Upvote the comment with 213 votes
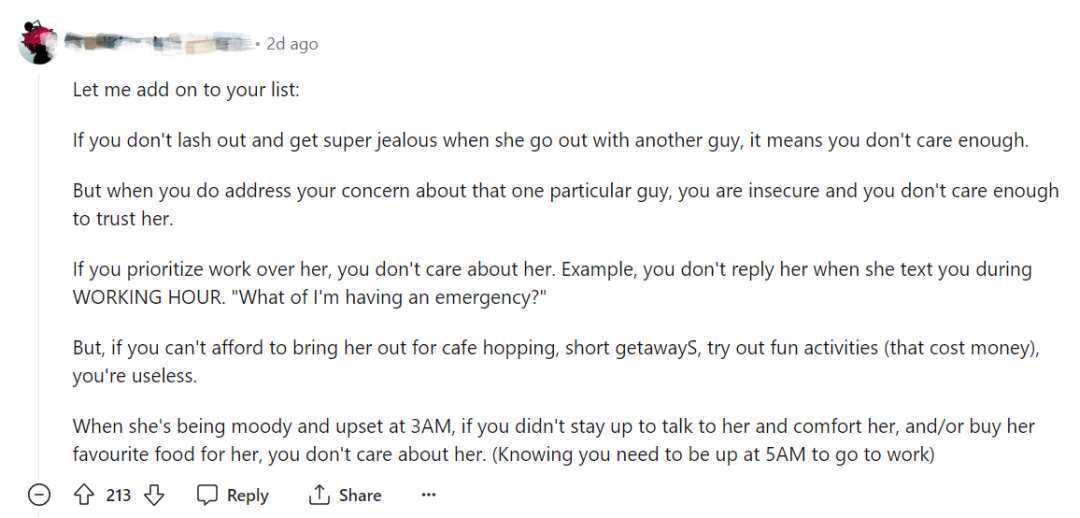Viewport: 1080px width, 518px height. point(82,495)
